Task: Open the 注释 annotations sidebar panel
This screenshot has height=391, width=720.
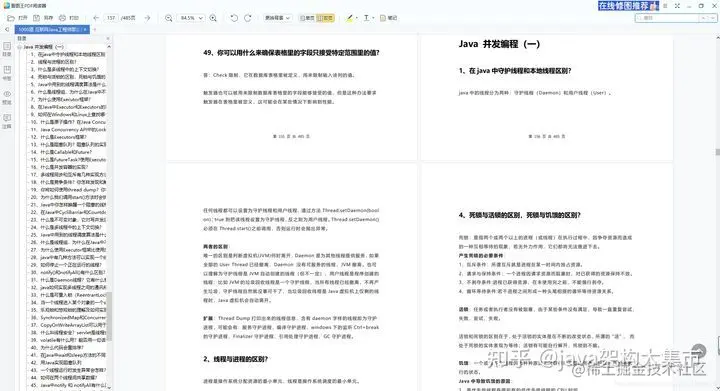Action: point(7,121)
